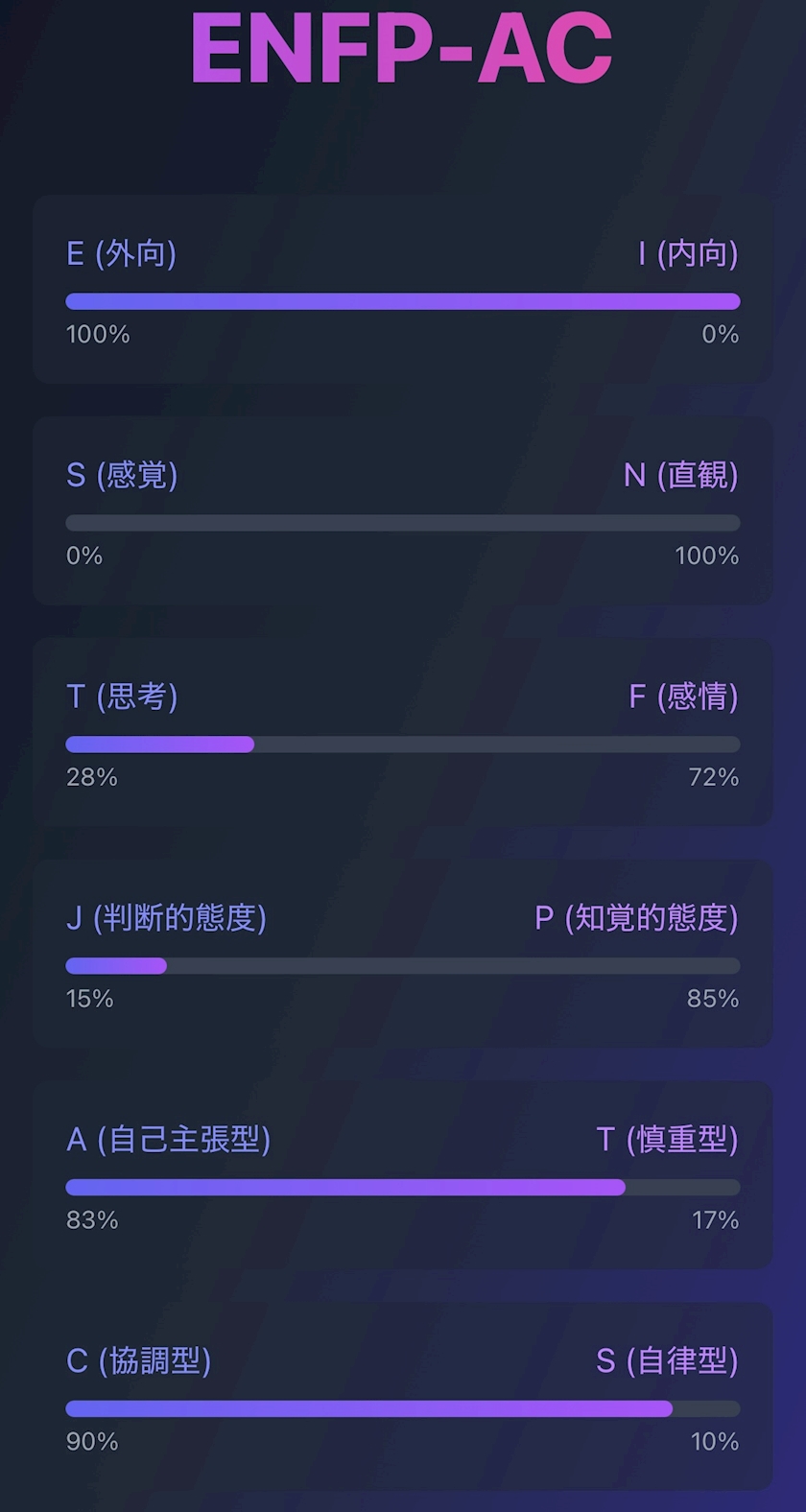806x1512 pixels.
Task: Click the empty sensing–intuition progress bar
Action: 403,523
